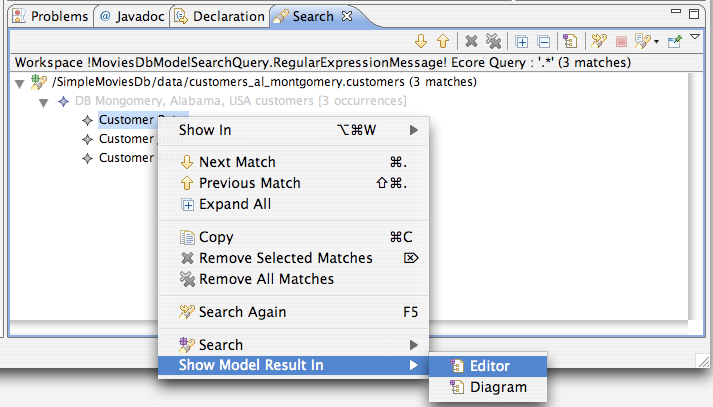Select the Search tab

313,16
